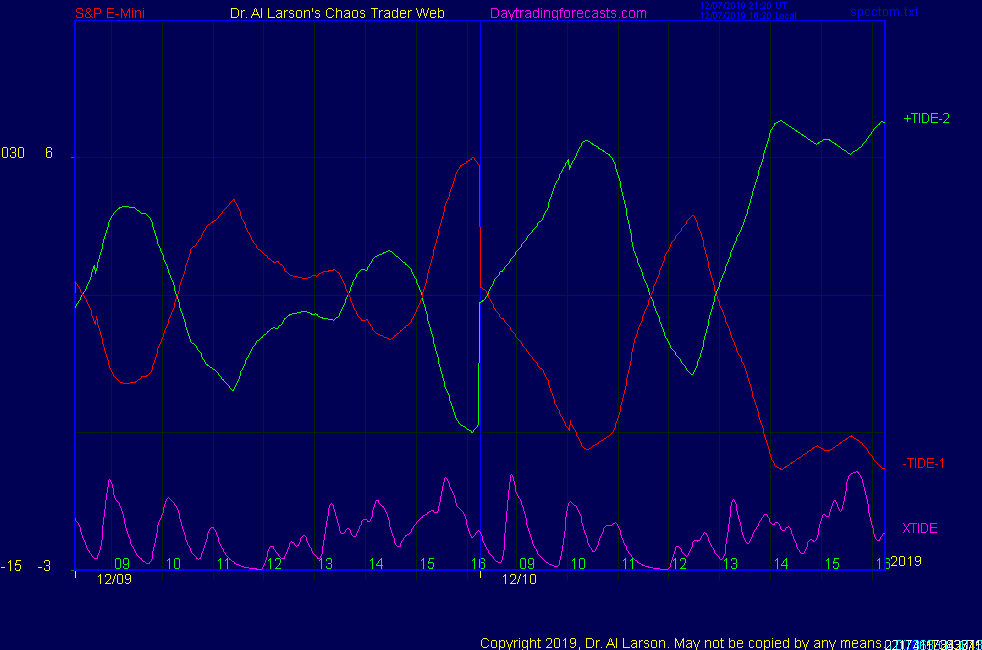Click the 030 6 y-axis label

27,153
